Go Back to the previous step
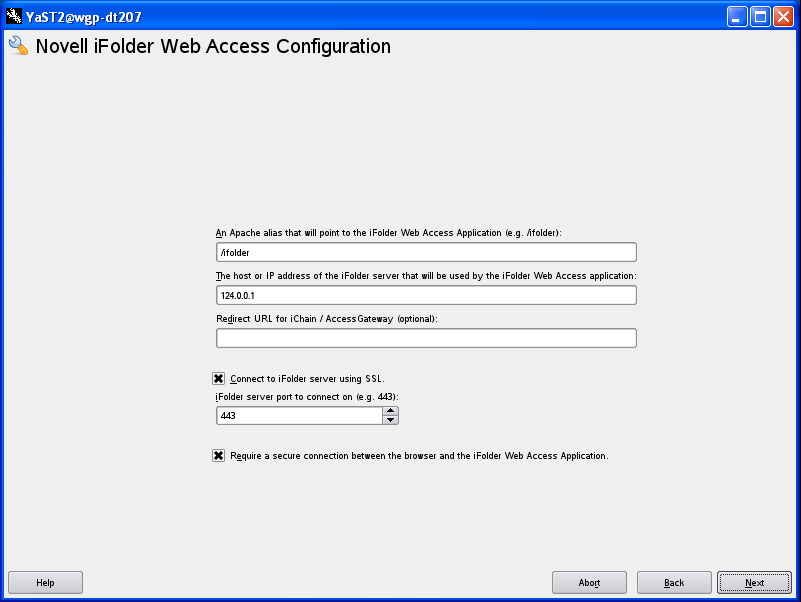 pos(674,582)
